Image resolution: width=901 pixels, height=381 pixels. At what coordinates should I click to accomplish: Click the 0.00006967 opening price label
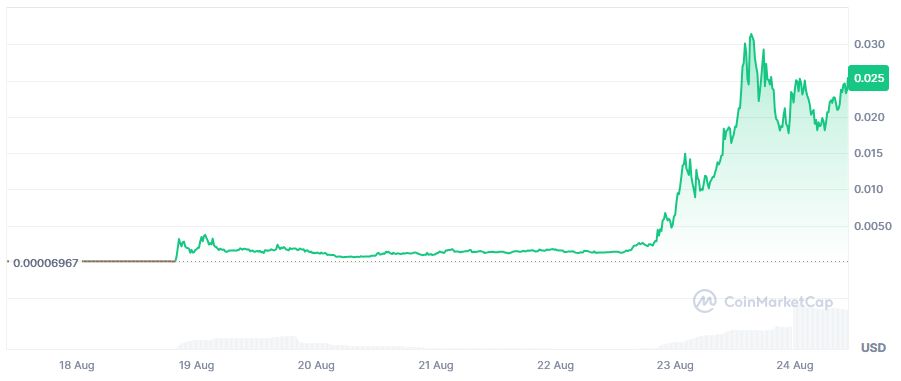[45, 263]
